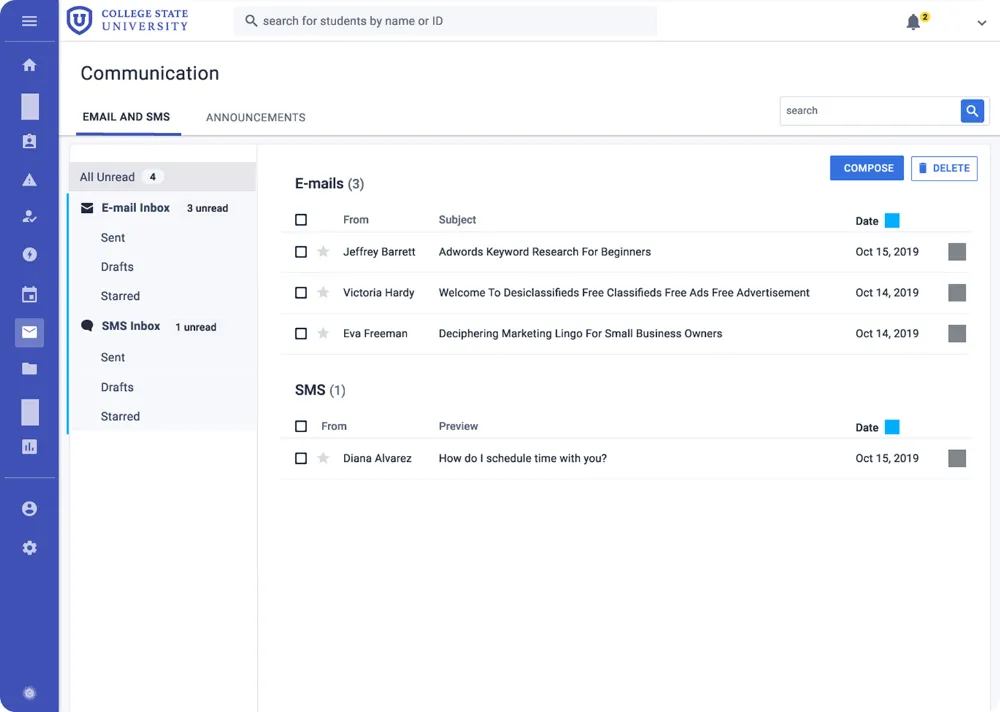The width and height of the screenshot is (1000, 712).
Task: Open Starred under E-mail Inbox
Action: [120, 296]
